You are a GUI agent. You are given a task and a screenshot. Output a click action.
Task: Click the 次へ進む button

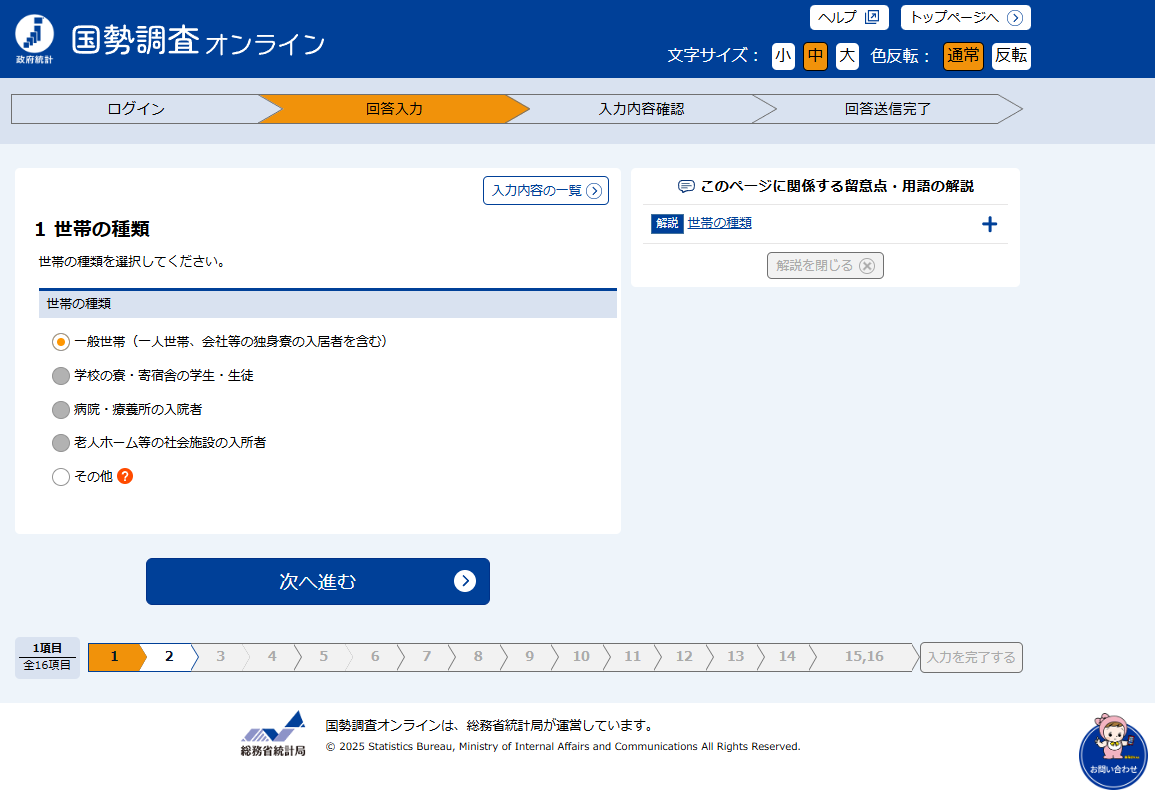(x=317, y=581)
